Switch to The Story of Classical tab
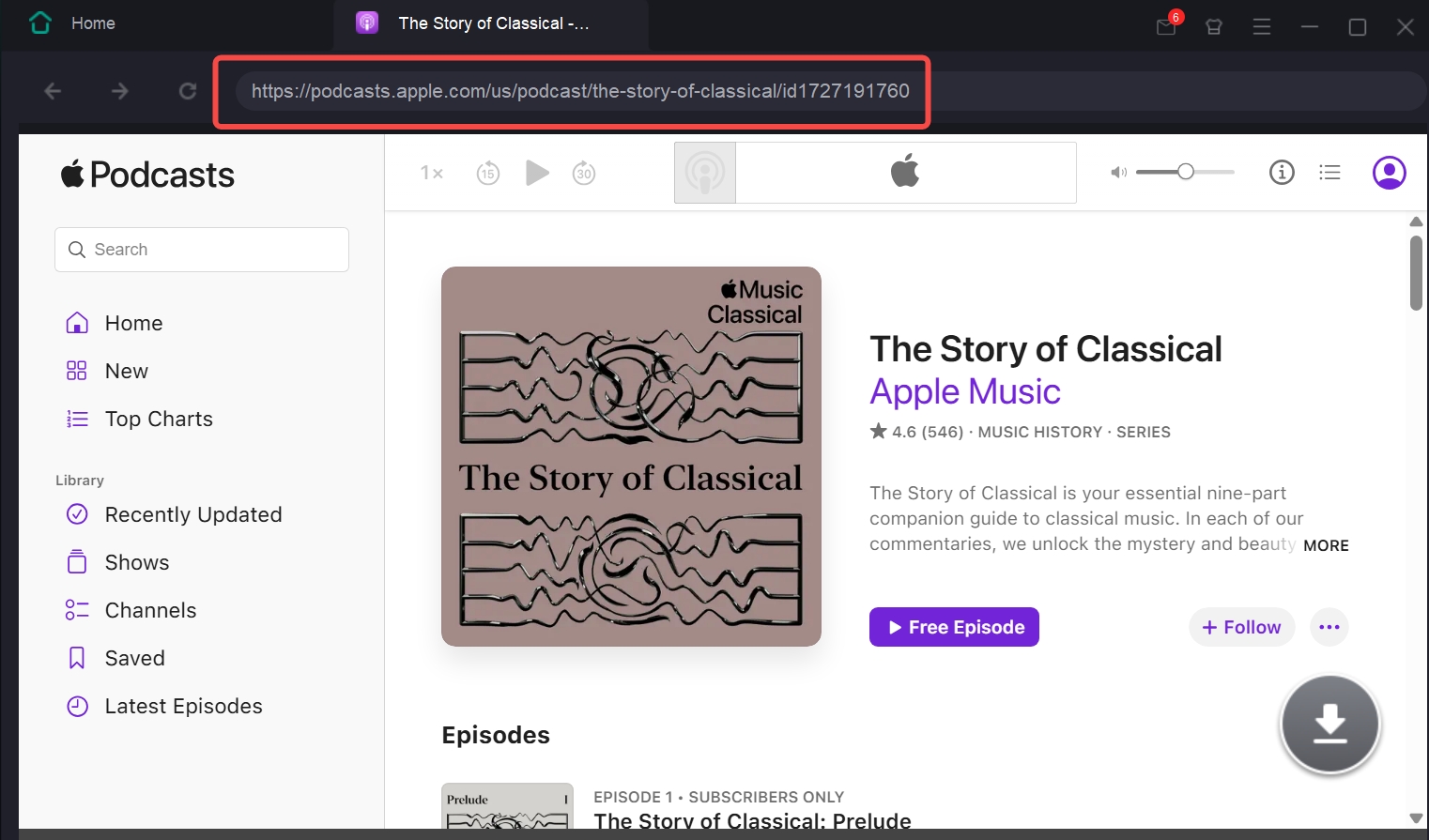The height and width of the screenshot is (840, 1429). 490,23
